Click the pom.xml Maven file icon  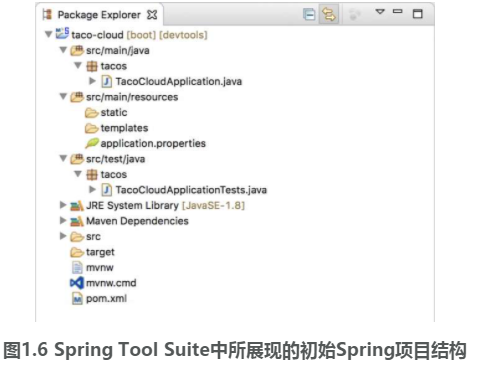[77, 298]
